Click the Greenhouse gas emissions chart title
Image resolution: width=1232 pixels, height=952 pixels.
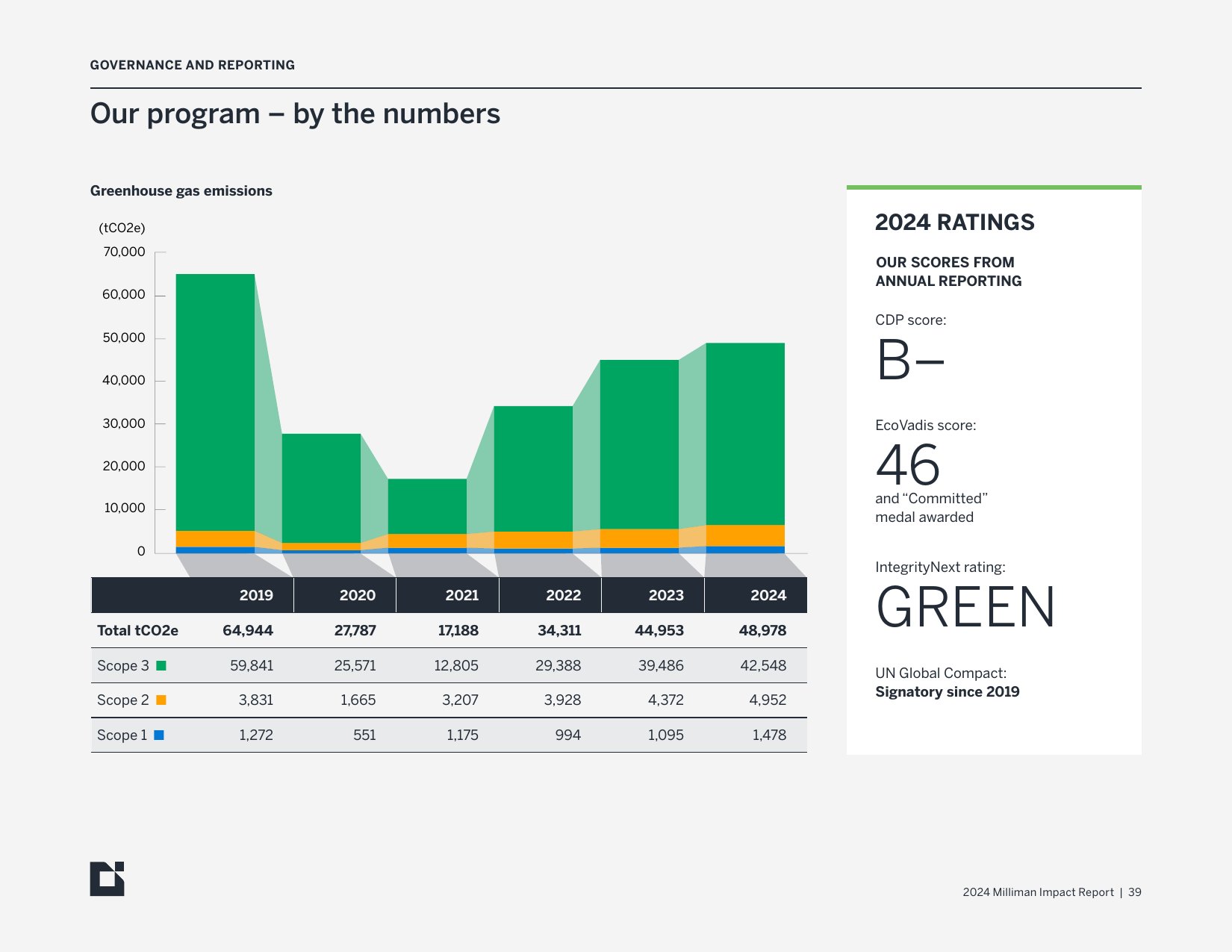pyautogui.click(x=181, y=190)
